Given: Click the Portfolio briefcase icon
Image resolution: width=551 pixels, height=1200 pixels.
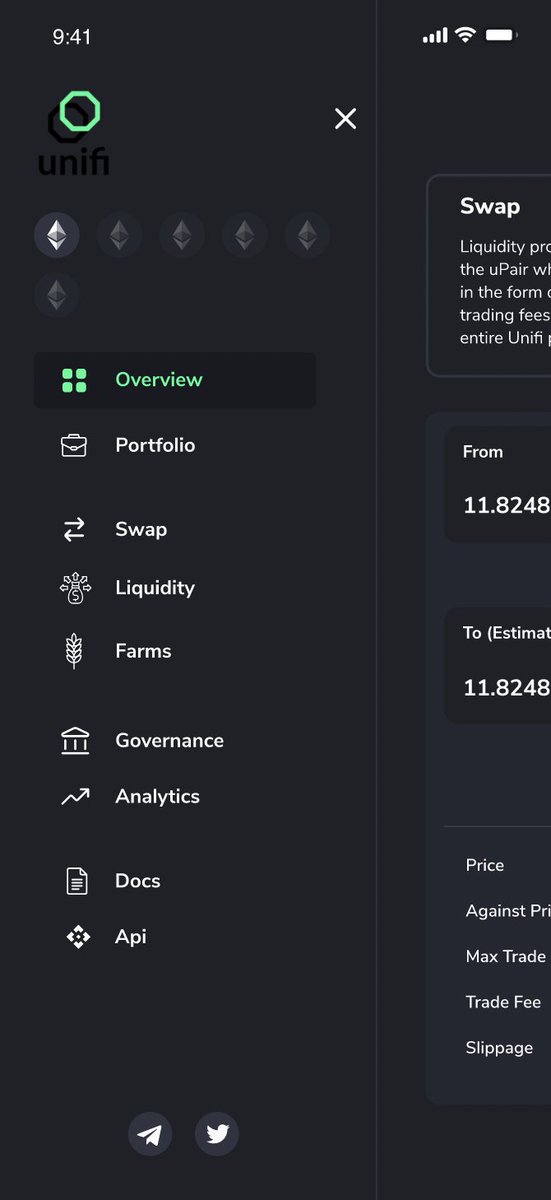Looking at the screenshot, I should pyautogui.click(x=74, y=445).
